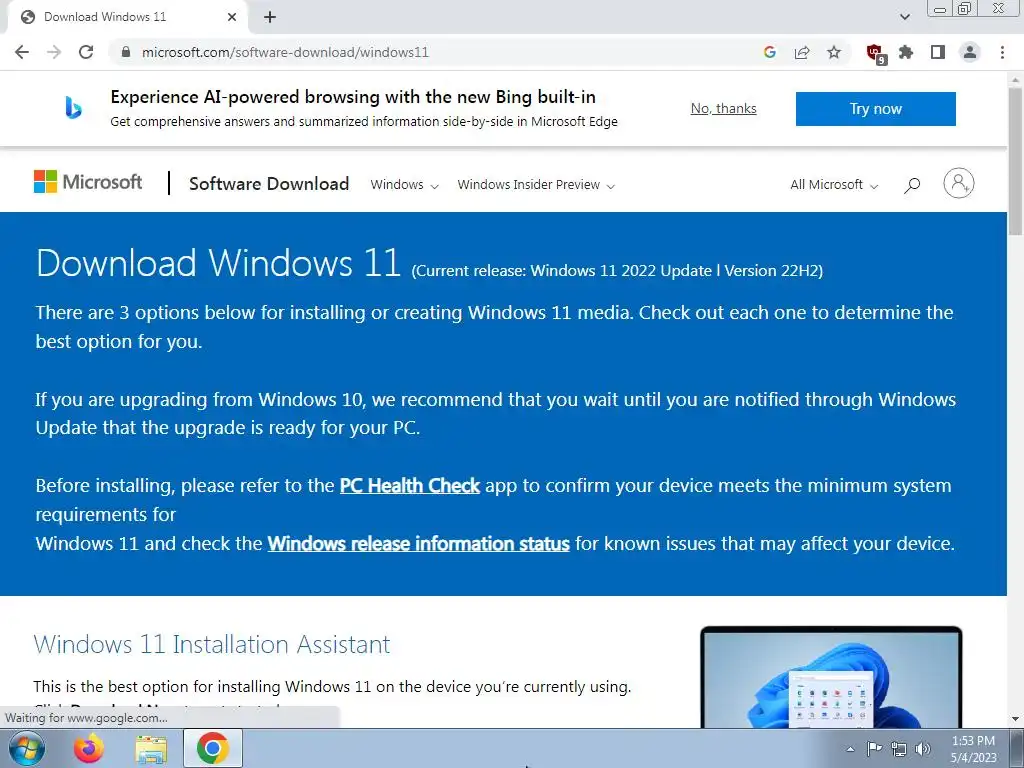Open the volume speaker tray icon
The image size is (1024, 768).
(923, 749)
